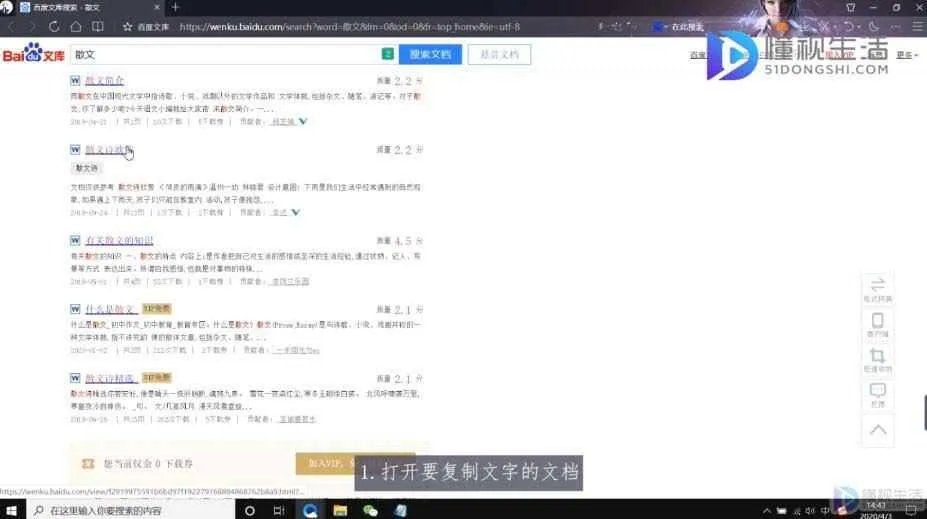
Task: Open WeChat from taskbar
Action: [x=370, y=510]
